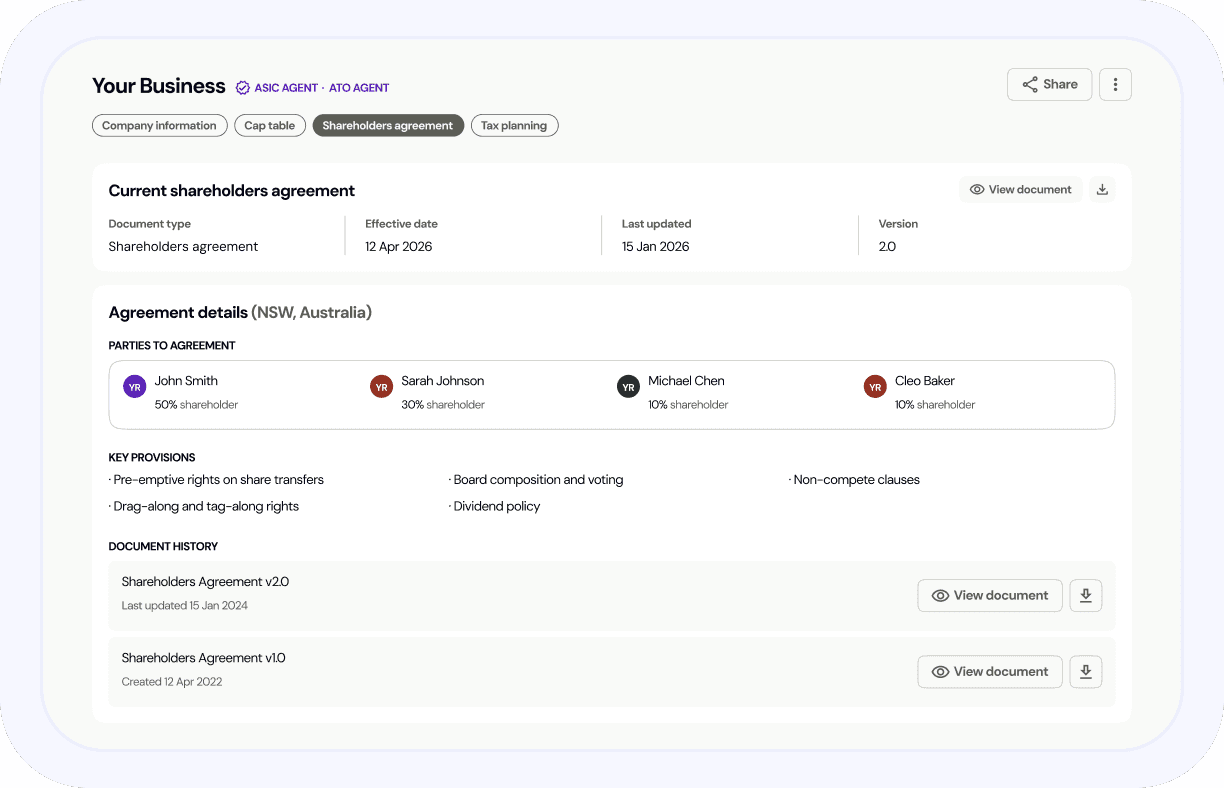Click the Pre-emptive rights on share transfers provision

pyautogui.click(x=218, y=480)
